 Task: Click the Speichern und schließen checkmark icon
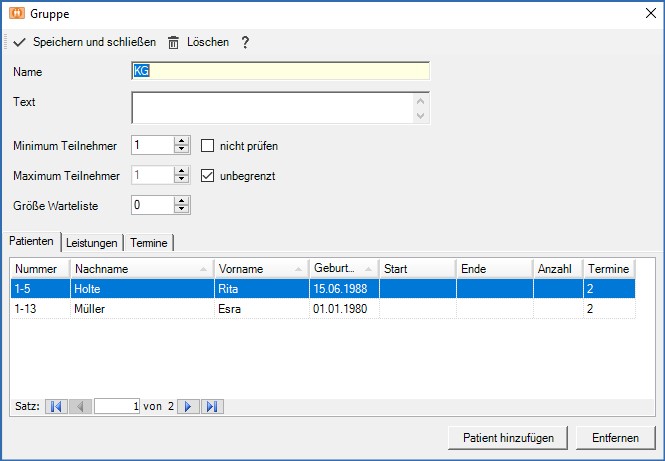click(x=20, y=42)
